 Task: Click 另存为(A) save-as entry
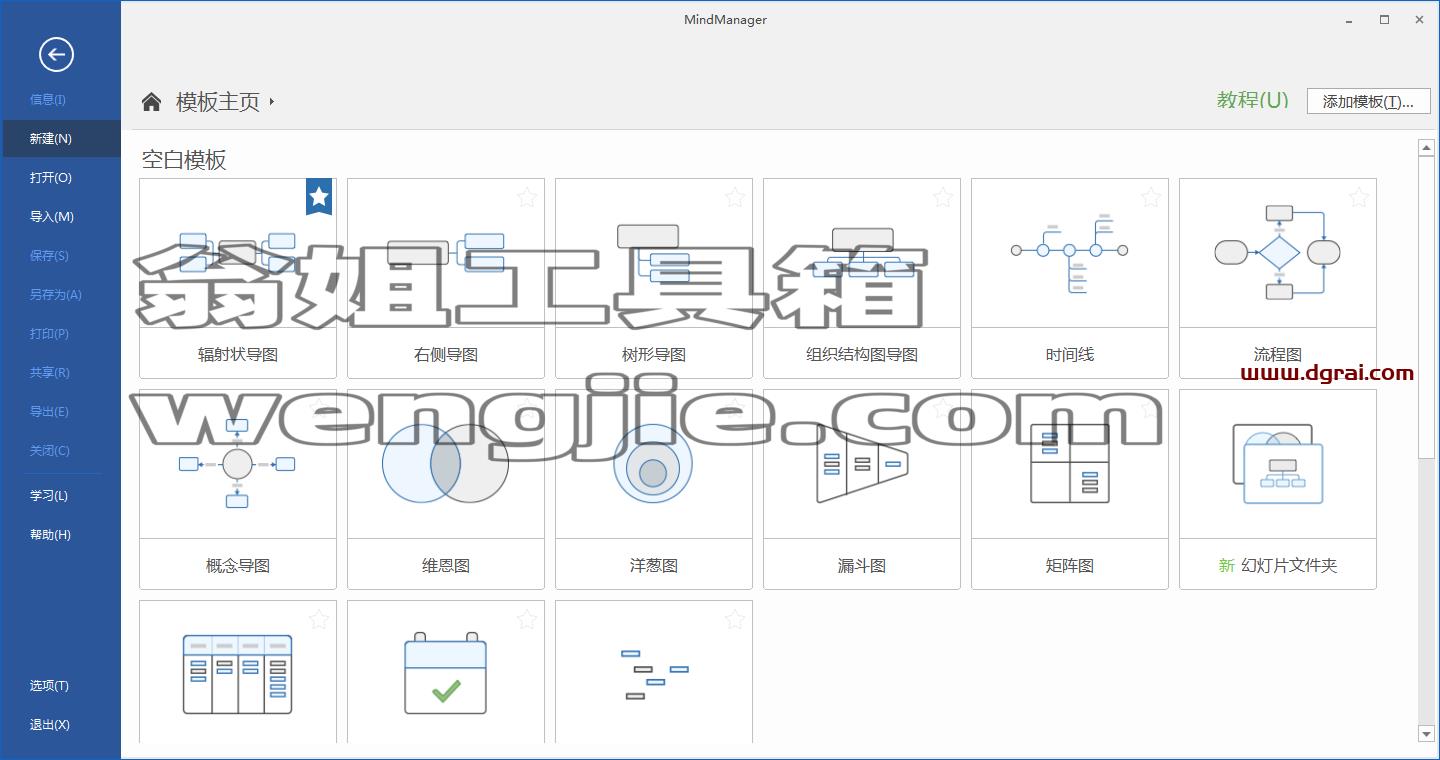(x=60, y=294)
